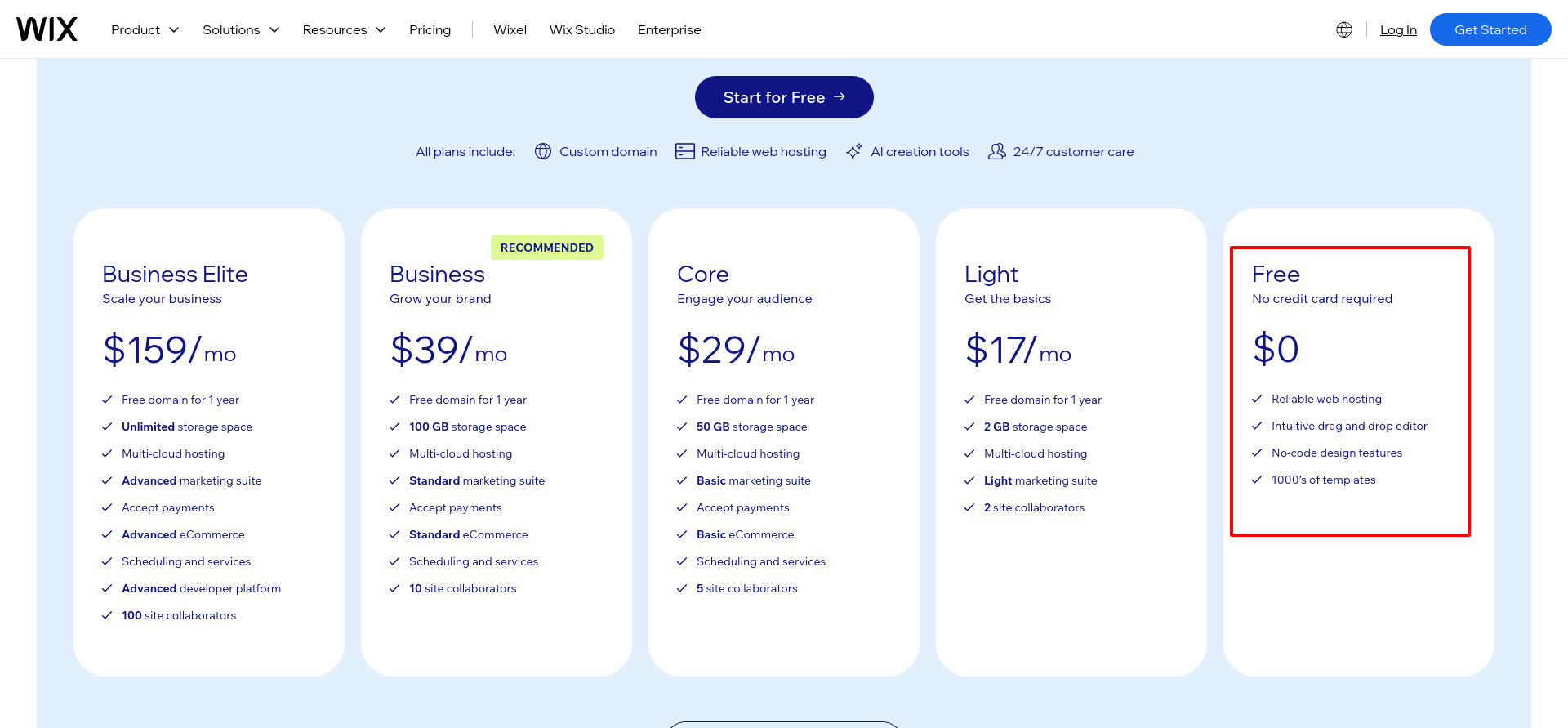Click 'Reliable web hosting' in Free plan
Viewport: 1568px width, 728px height.
1326,399
